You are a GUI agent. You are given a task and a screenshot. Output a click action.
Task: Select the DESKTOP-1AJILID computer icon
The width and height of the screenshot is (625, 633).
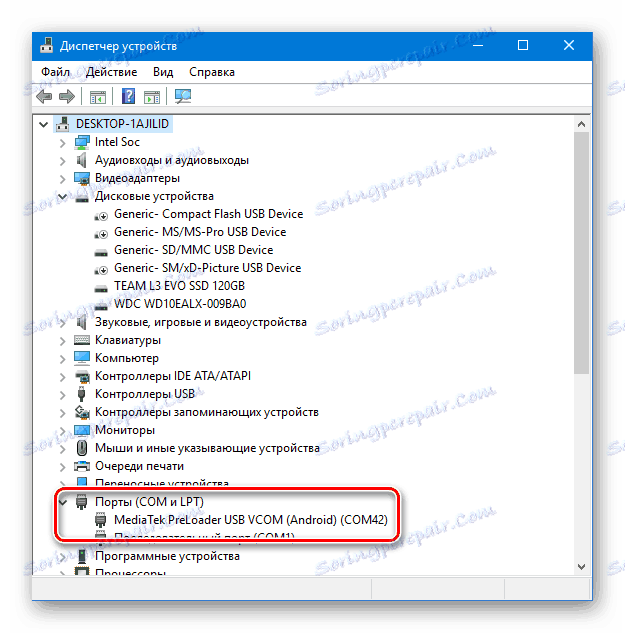point(63,124)
